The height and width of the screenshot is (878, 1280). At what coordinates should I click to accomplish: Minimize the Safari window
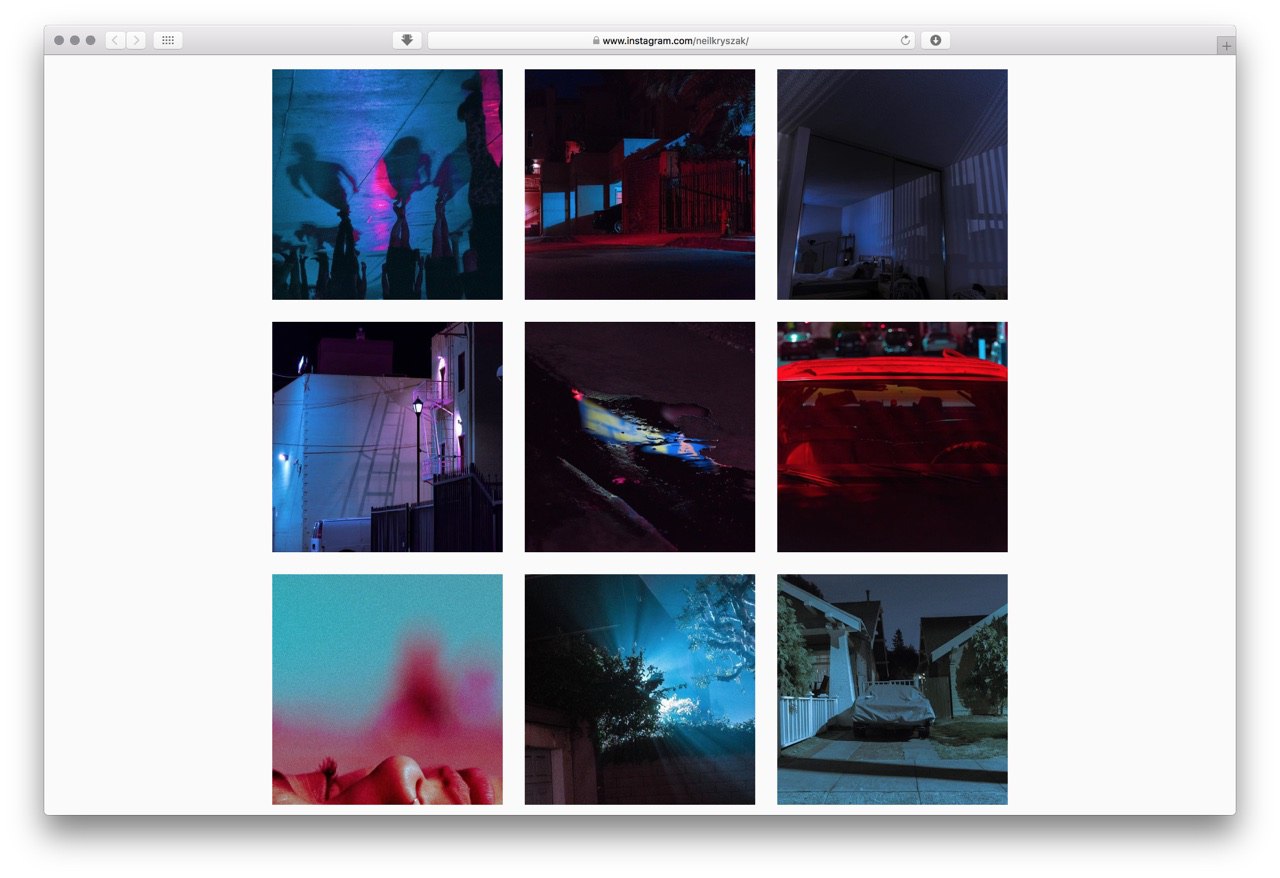pos(75,40)
